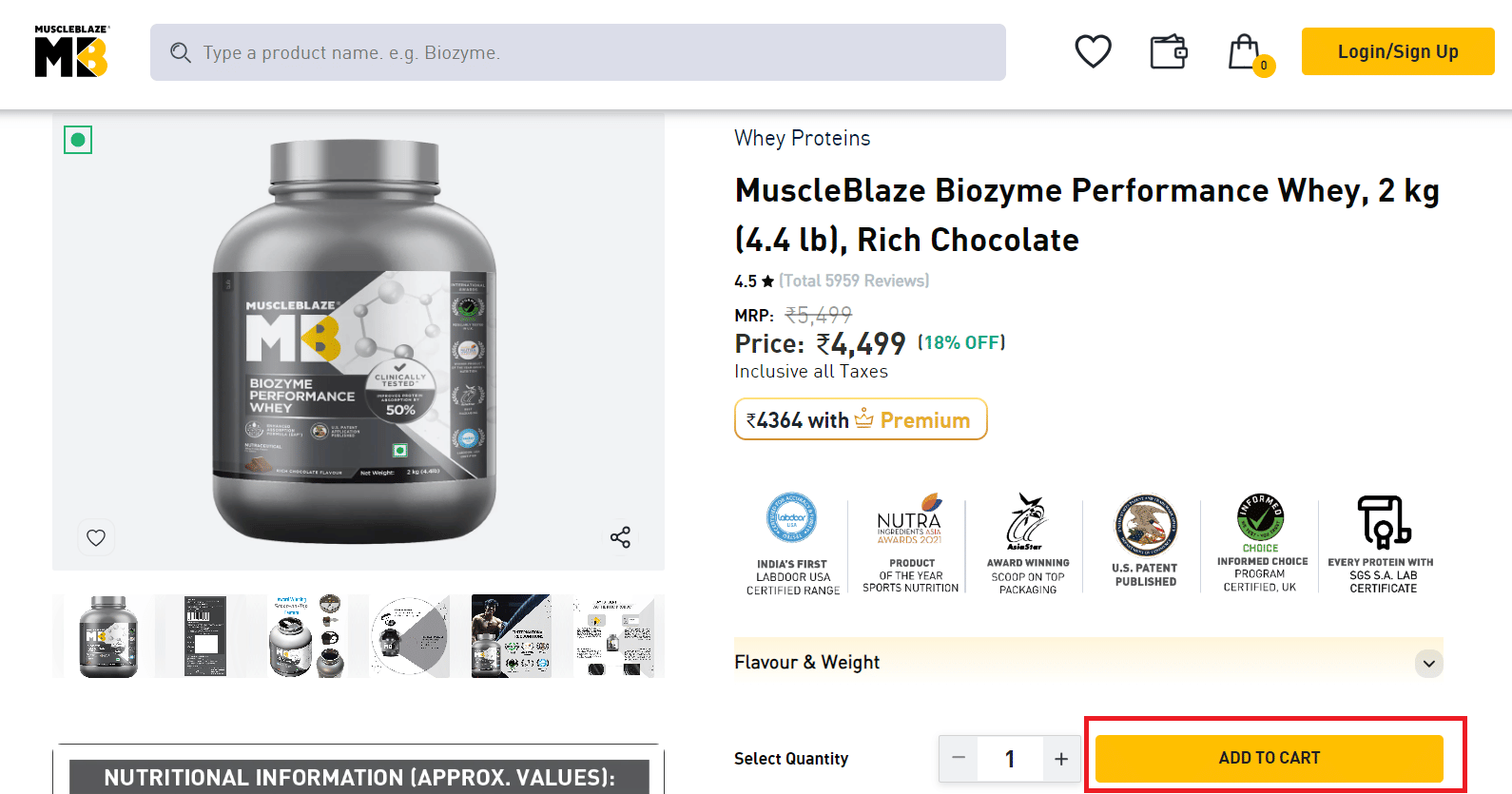Open the wishlist heart icon in header
This screenshot has height=794, width=1512.
(1093, 51)
